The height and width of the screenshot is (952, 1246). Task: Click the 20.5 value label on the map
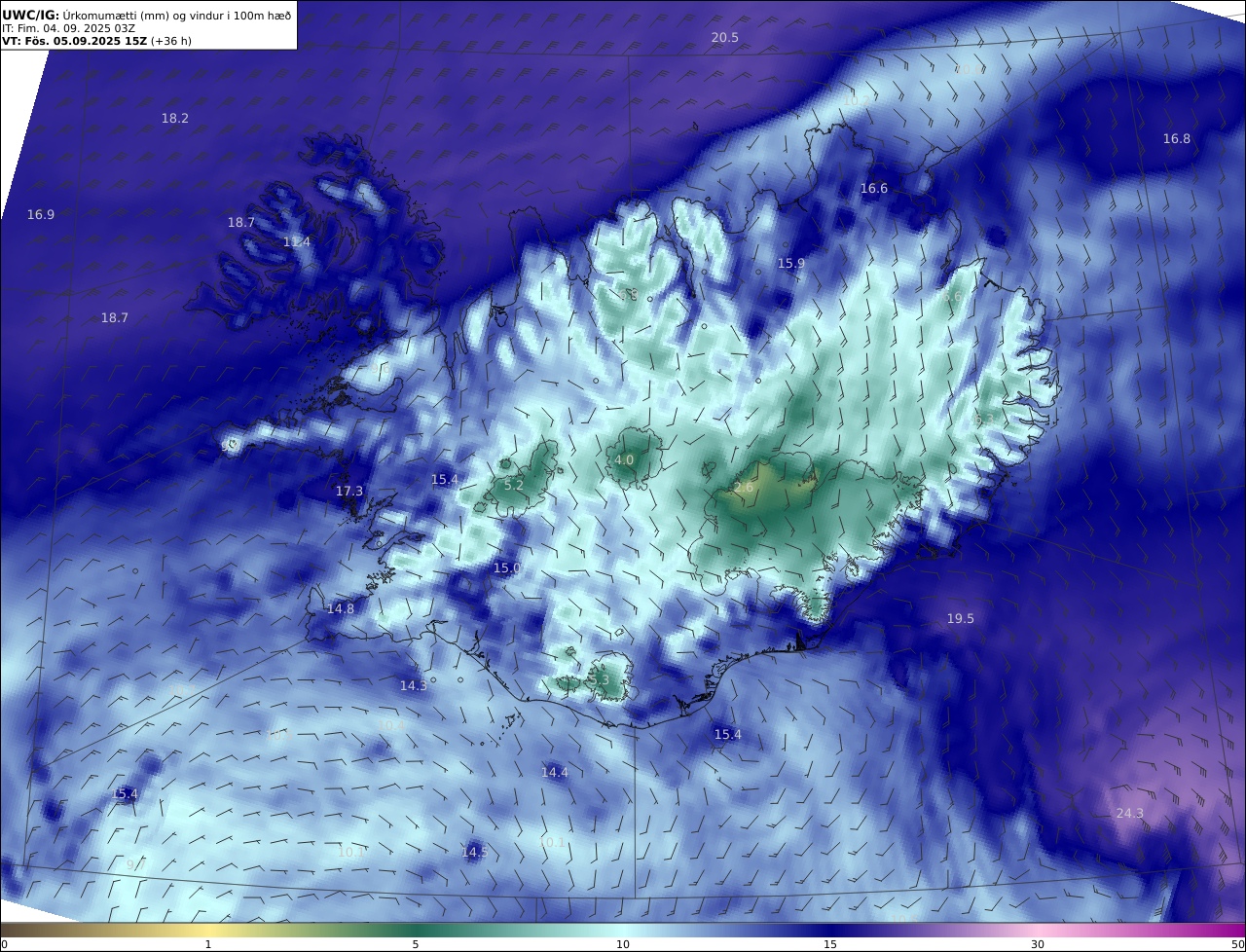click(725, 38)
